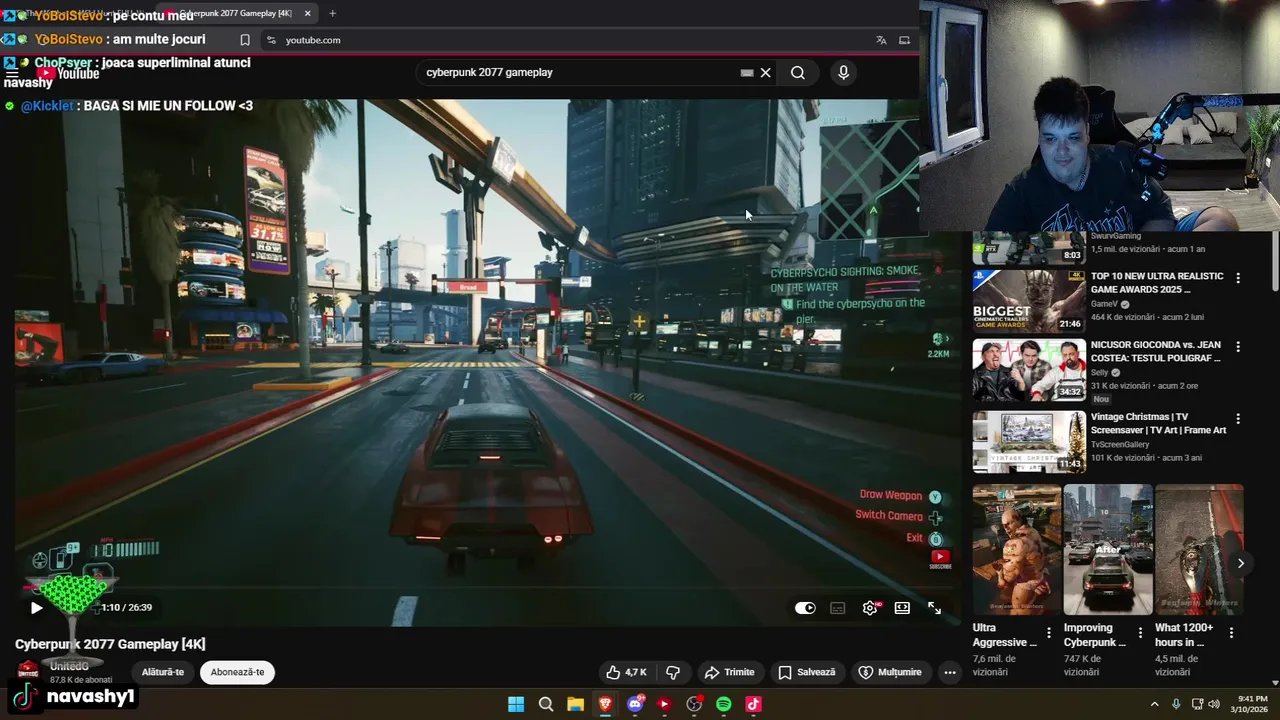Open on-screen keyboard icon in search
1280x720 pixels.
point(746,72)
